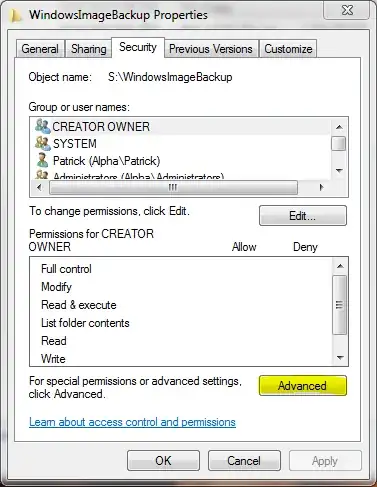Click the user list vertical scroll thumb
Image resolution: width=377 pixels, height=487 pixels.
(339, 144)
